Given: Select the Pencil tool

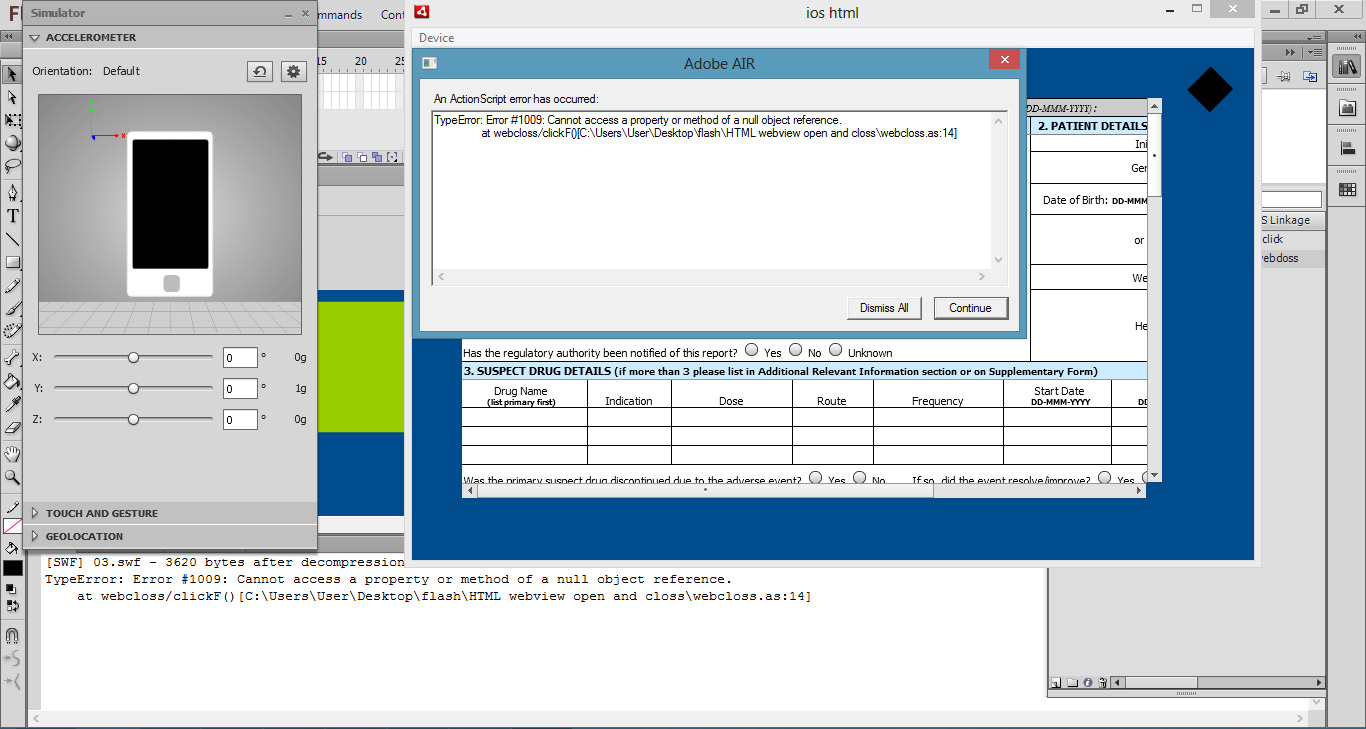Looking at the screenshot, I should click(12, 286).
